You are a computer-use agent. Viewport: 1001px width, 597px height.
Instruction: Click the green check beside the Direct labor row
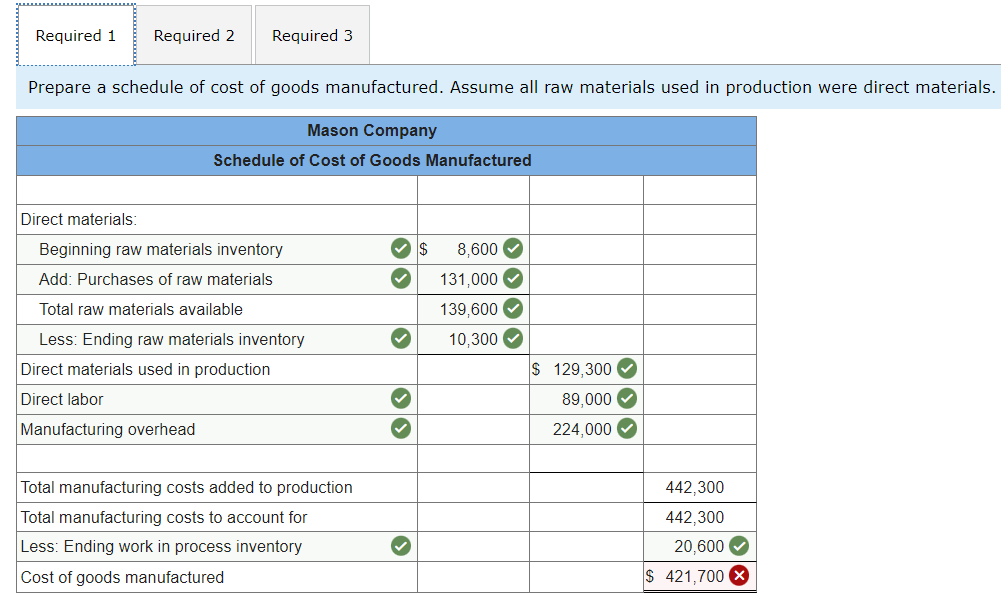(400, 398)
